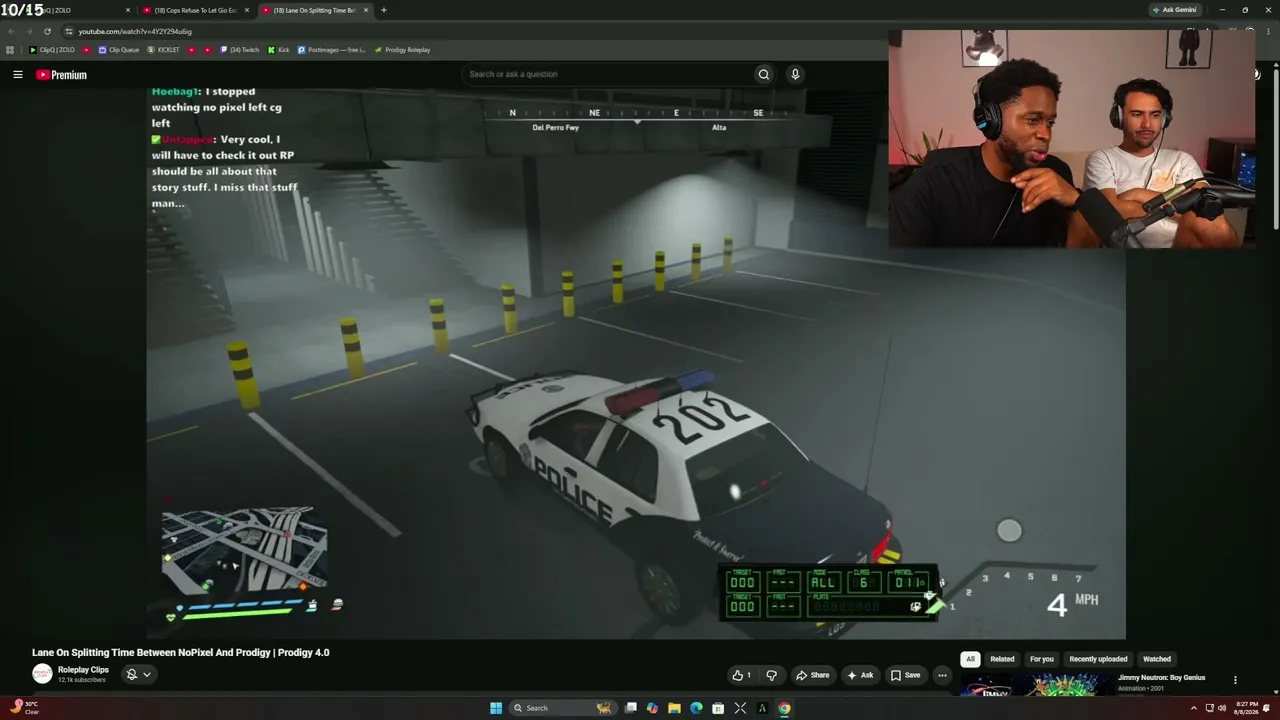Like the video with thumbs up
Image resolution: width=1280 pixels, height=720 pixels.
tap(741, 675)
